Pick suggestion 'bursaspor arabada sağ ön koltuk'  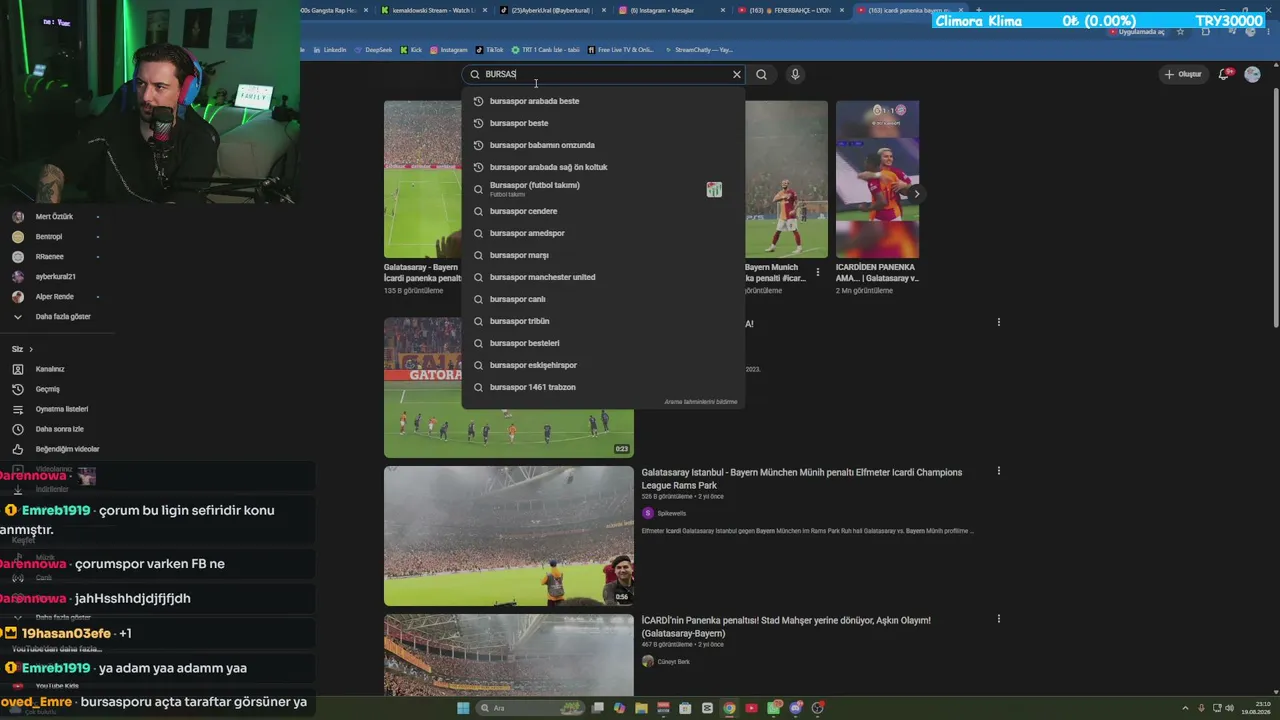(x=603, y=167)
